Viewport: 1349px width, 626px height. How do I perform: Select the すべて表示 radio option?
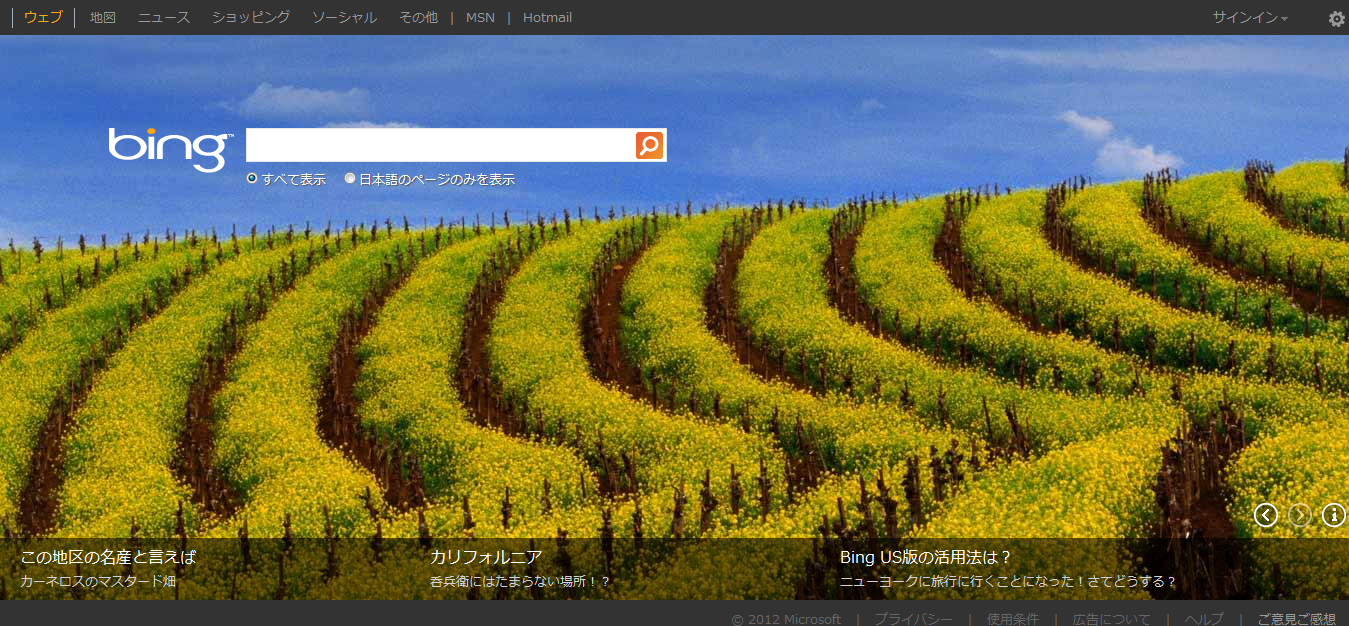(x=253, y=179)
